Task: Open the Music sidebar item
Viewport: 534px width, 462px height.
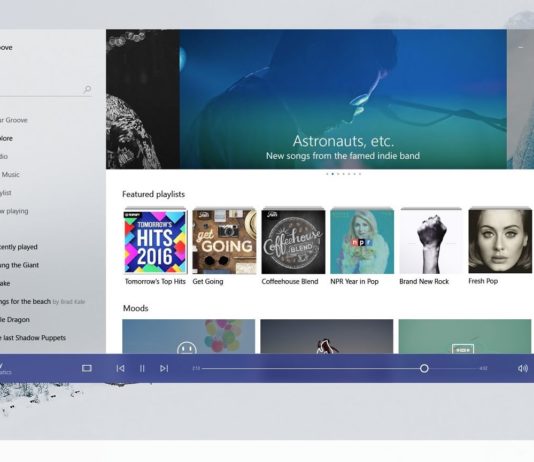Action: click(x=10, y=175)
